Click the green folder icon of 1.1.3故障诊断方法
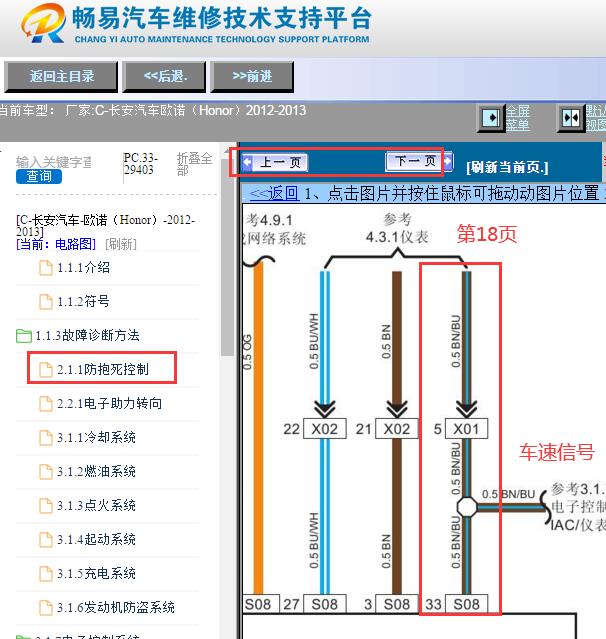Screen dimensions: 606x639 click(x=24, y=336)
